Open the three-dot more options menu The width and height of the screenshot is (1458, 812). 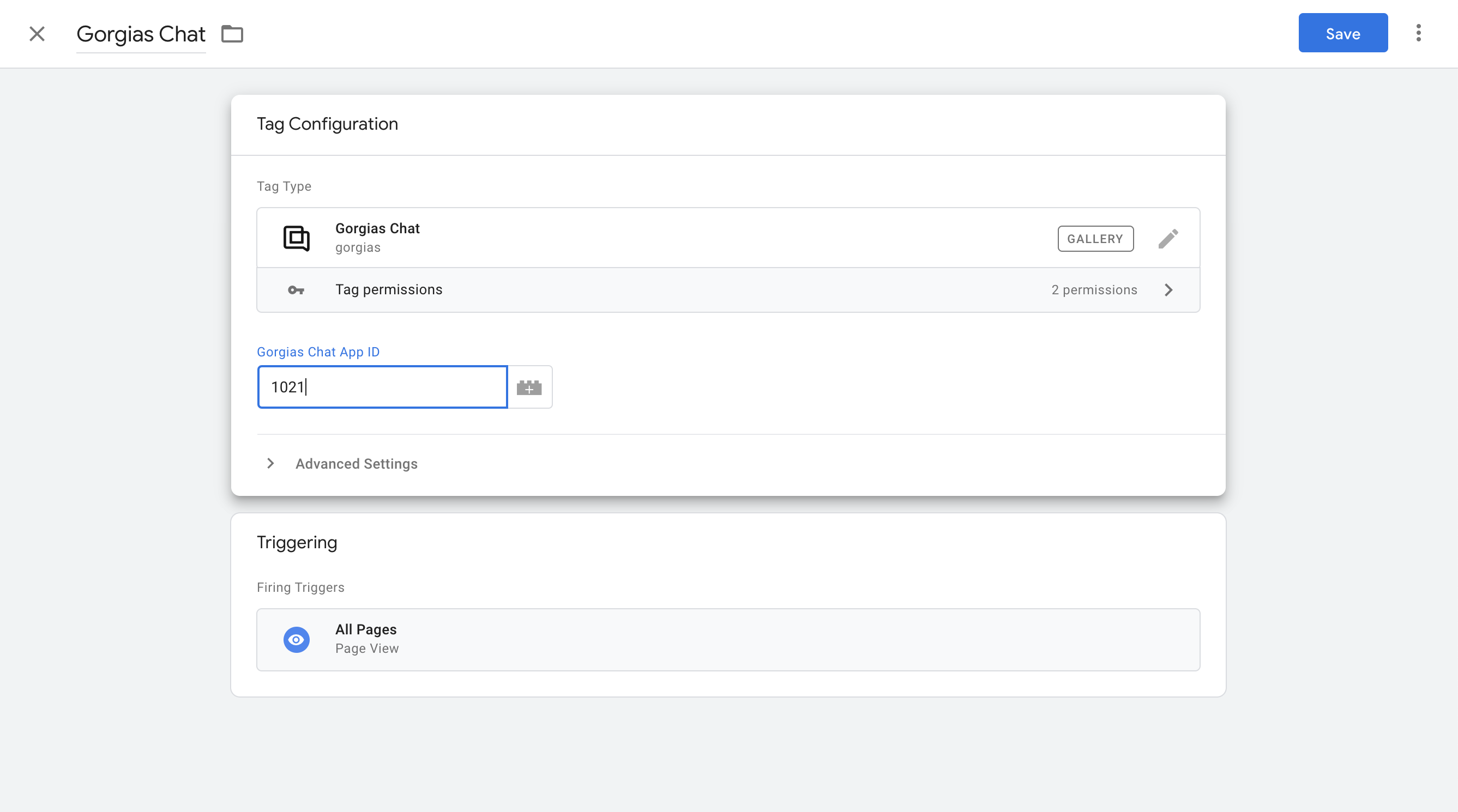coord(1418,33)
